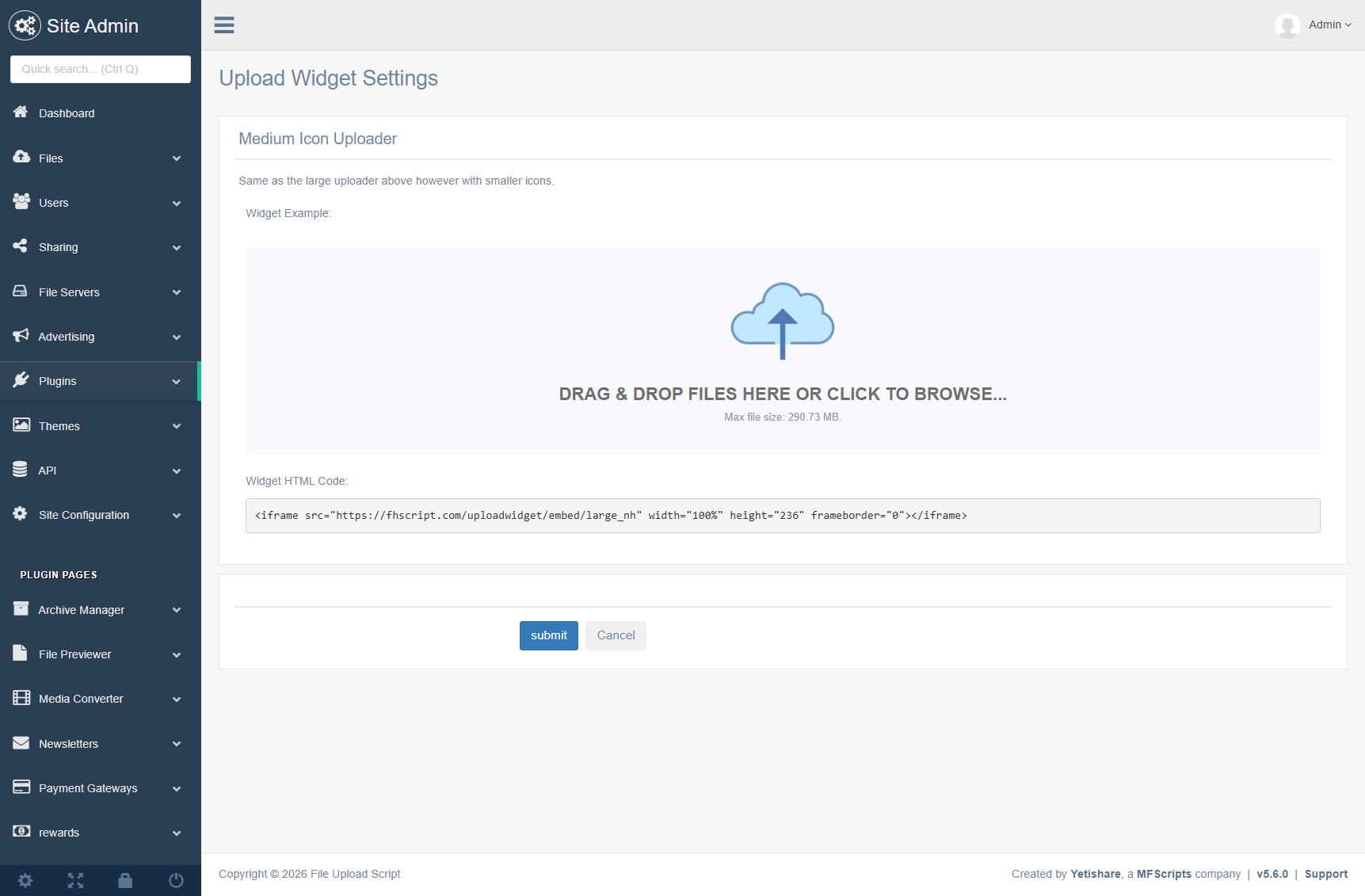Click the hamburger menu icon to collapse sidebar
Viewport: 1365px width, 896px height.
coord(224,25)
